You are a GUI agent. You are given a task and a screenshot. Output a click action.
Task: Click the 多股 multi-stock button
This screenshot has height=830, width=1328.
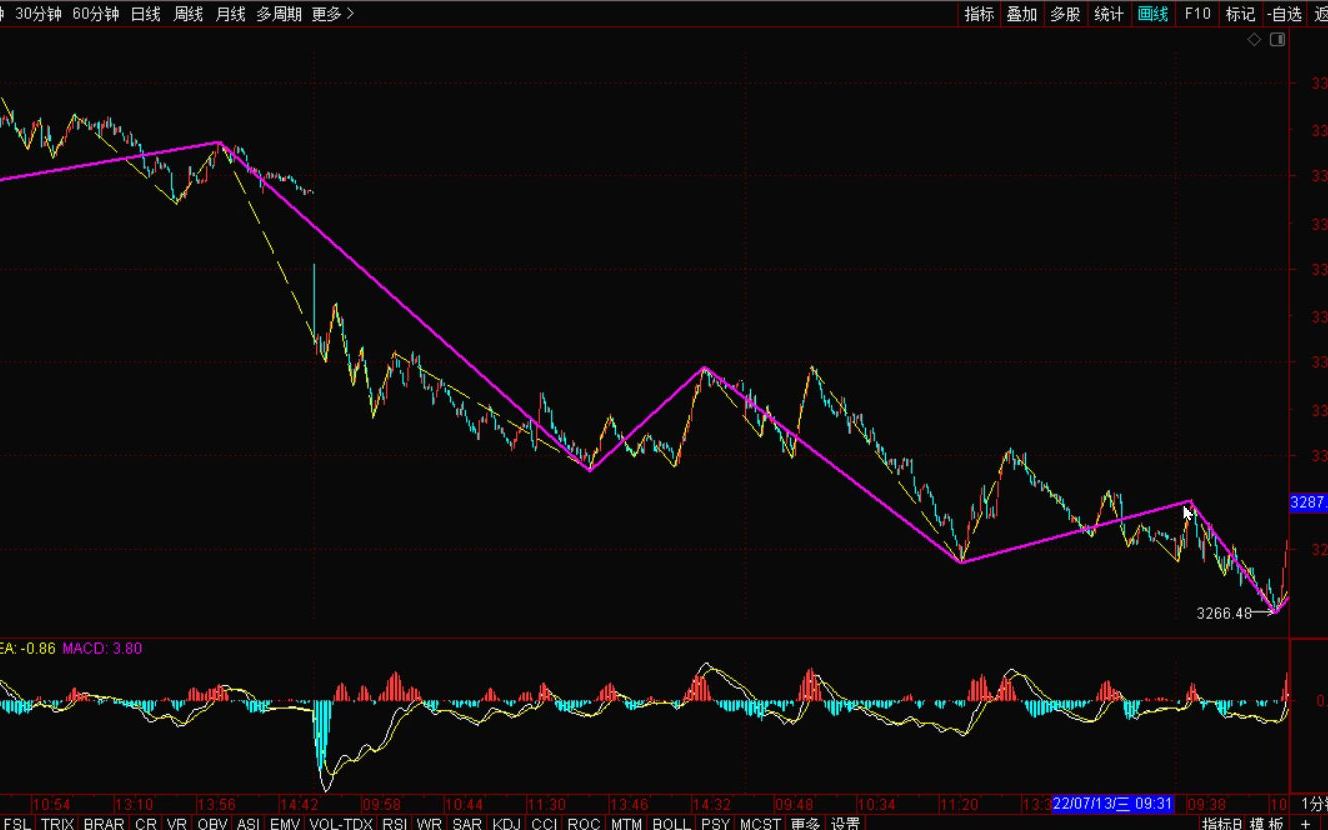point(1065,14)
